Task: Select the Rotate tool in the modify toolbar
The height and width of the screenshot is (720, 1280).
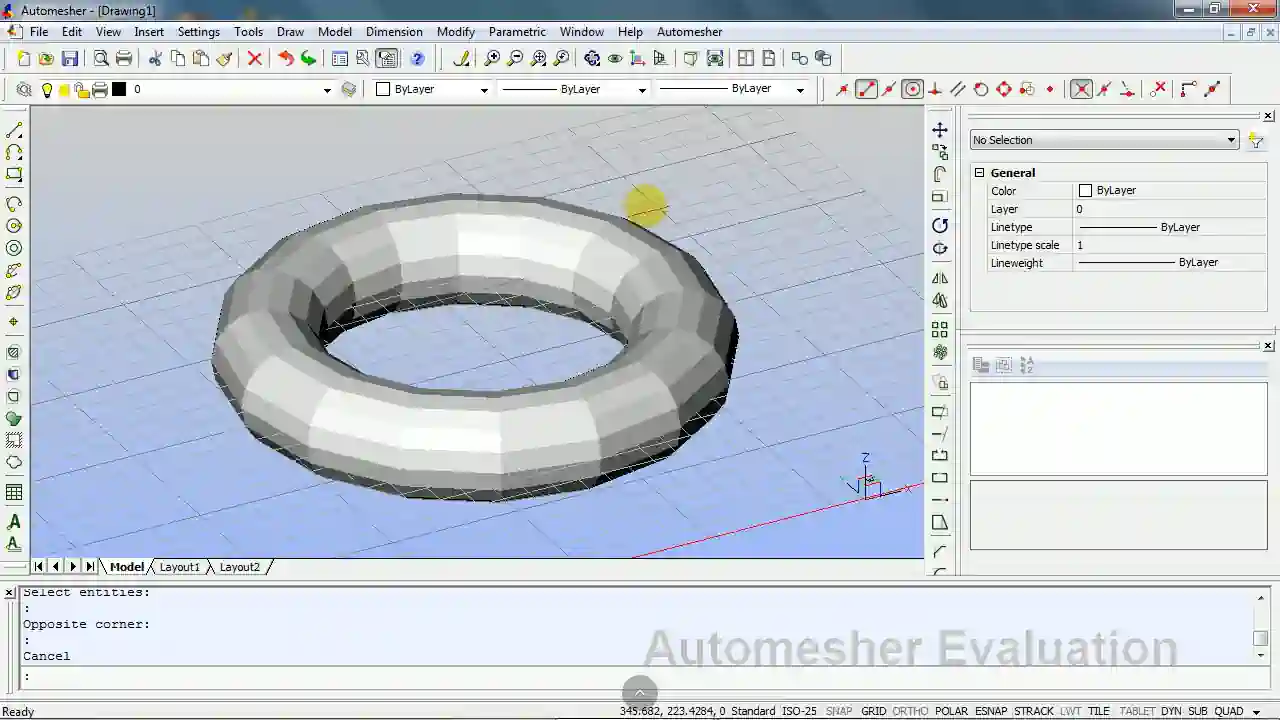Action: [940, 225]
